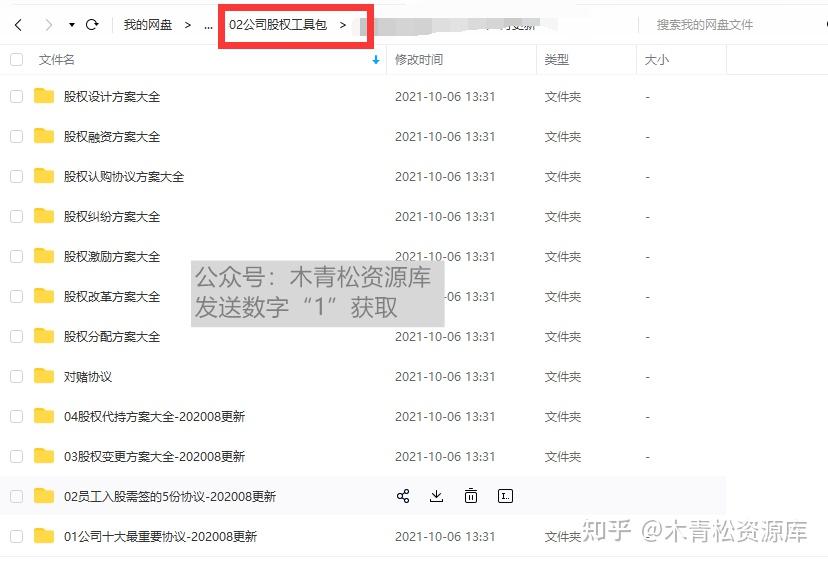Viewport: 828px width, 564px height.
Task: Share the 02员工入股需签的5份协议 folder
Action: tap(403, 496)
